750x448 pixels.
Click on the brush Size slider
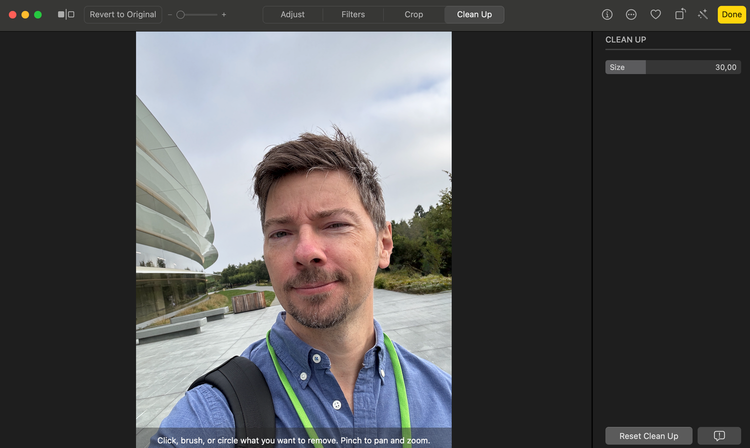671,67
